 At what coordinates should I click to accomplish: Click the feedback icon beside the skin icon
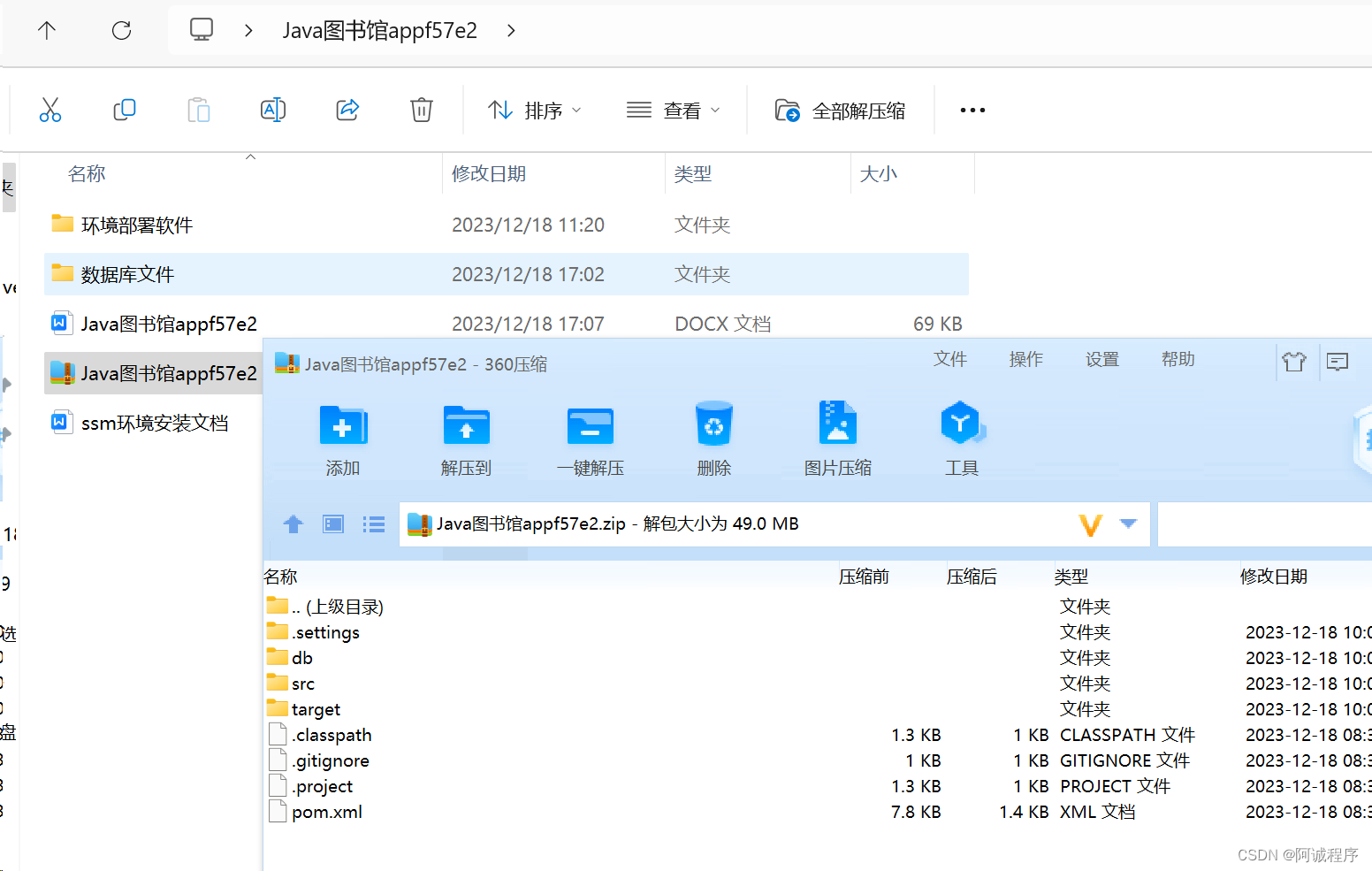point(1337,362)
